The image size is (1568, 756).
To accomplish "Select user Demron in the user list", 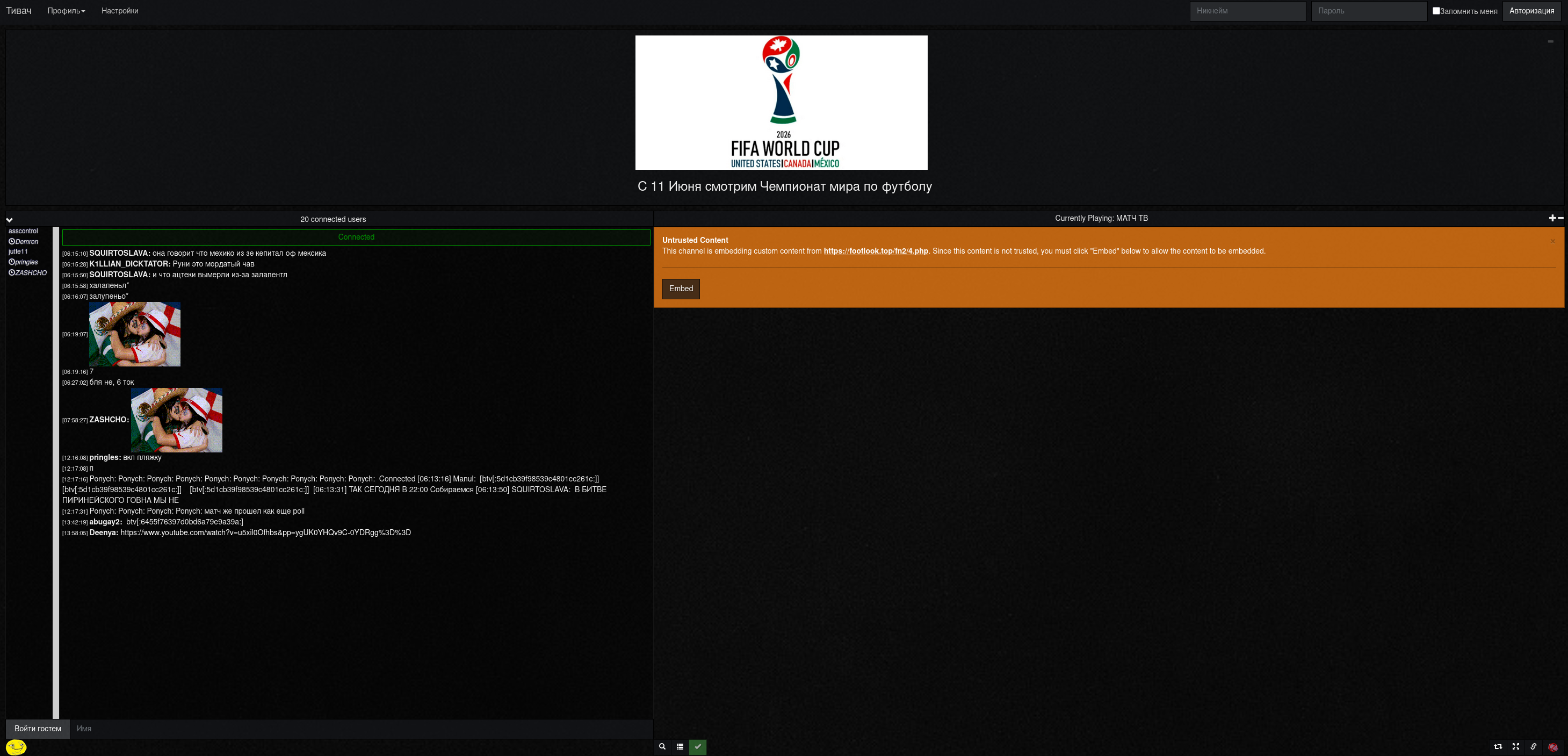I will click(27, 242).
